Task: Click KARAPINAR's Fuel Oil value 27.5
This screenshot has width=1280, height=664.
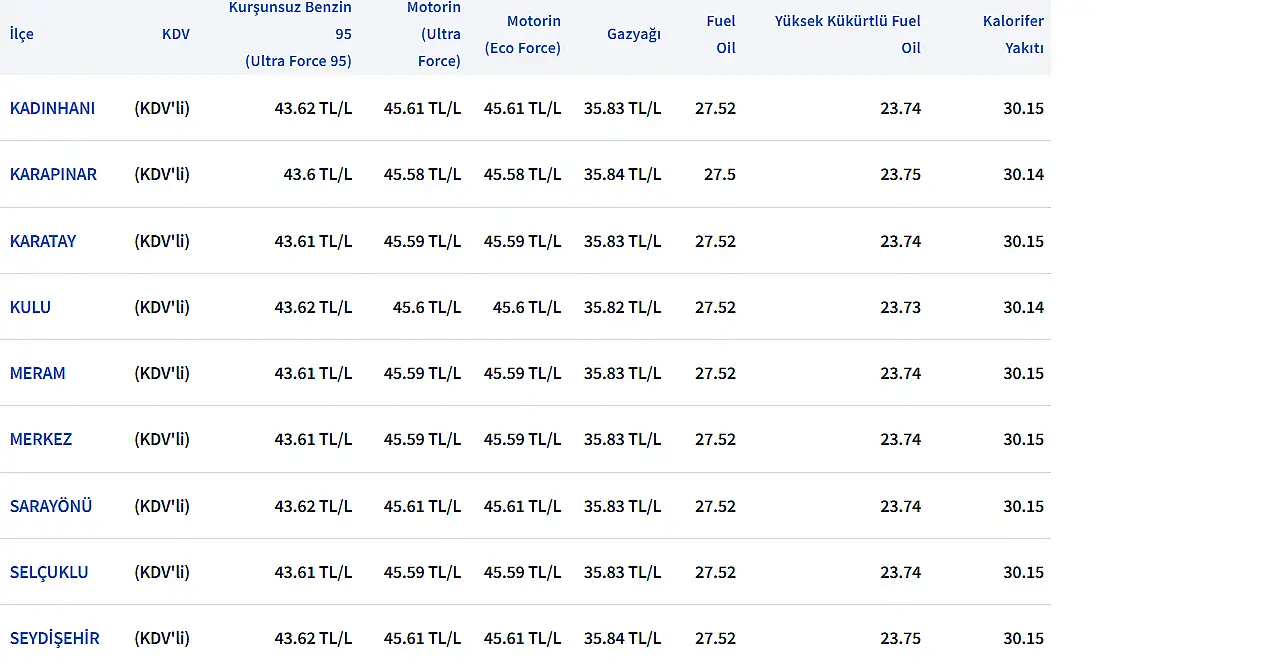Action: [719, 174]
